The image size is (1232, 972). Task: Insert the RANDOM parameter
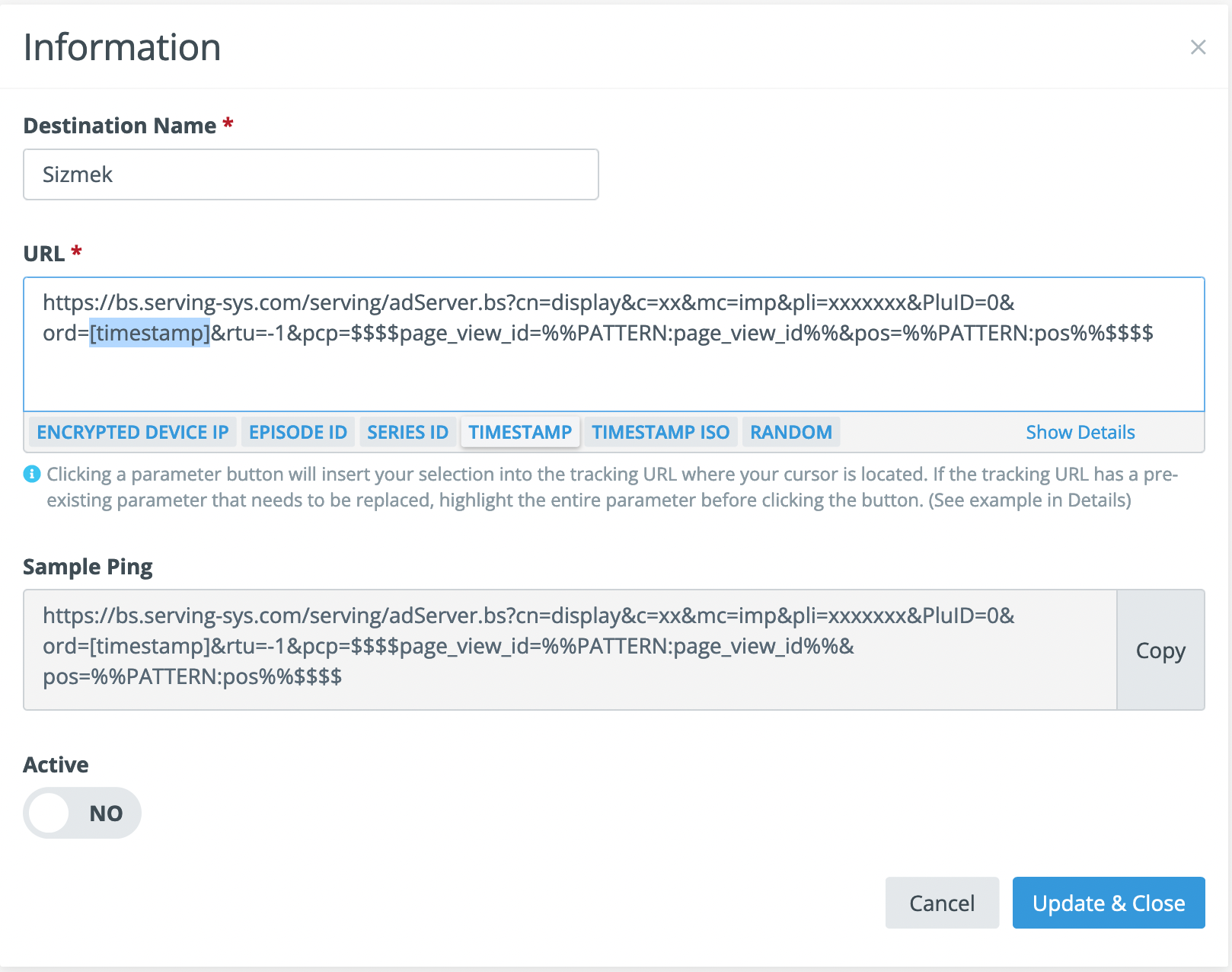click(x=790, y=433)
